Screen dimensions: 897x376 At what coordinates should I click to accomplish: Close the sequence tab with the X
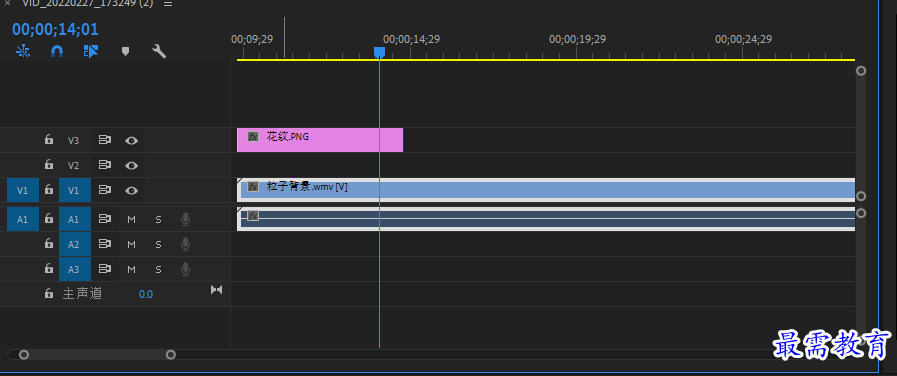coord(7,3)
